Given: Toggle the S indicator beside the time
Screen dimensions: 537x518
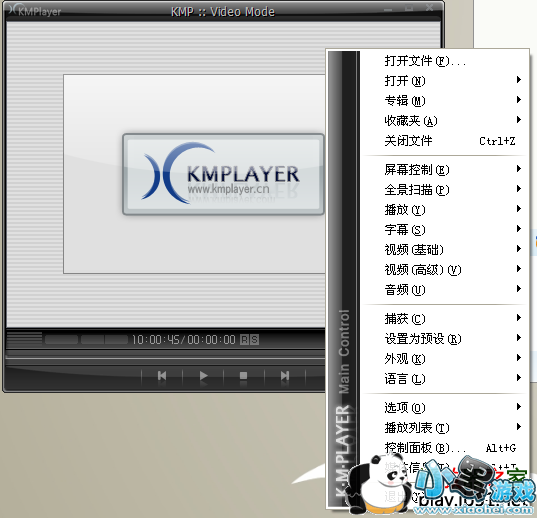Looking at the screenshot, I should pos(254,339).
